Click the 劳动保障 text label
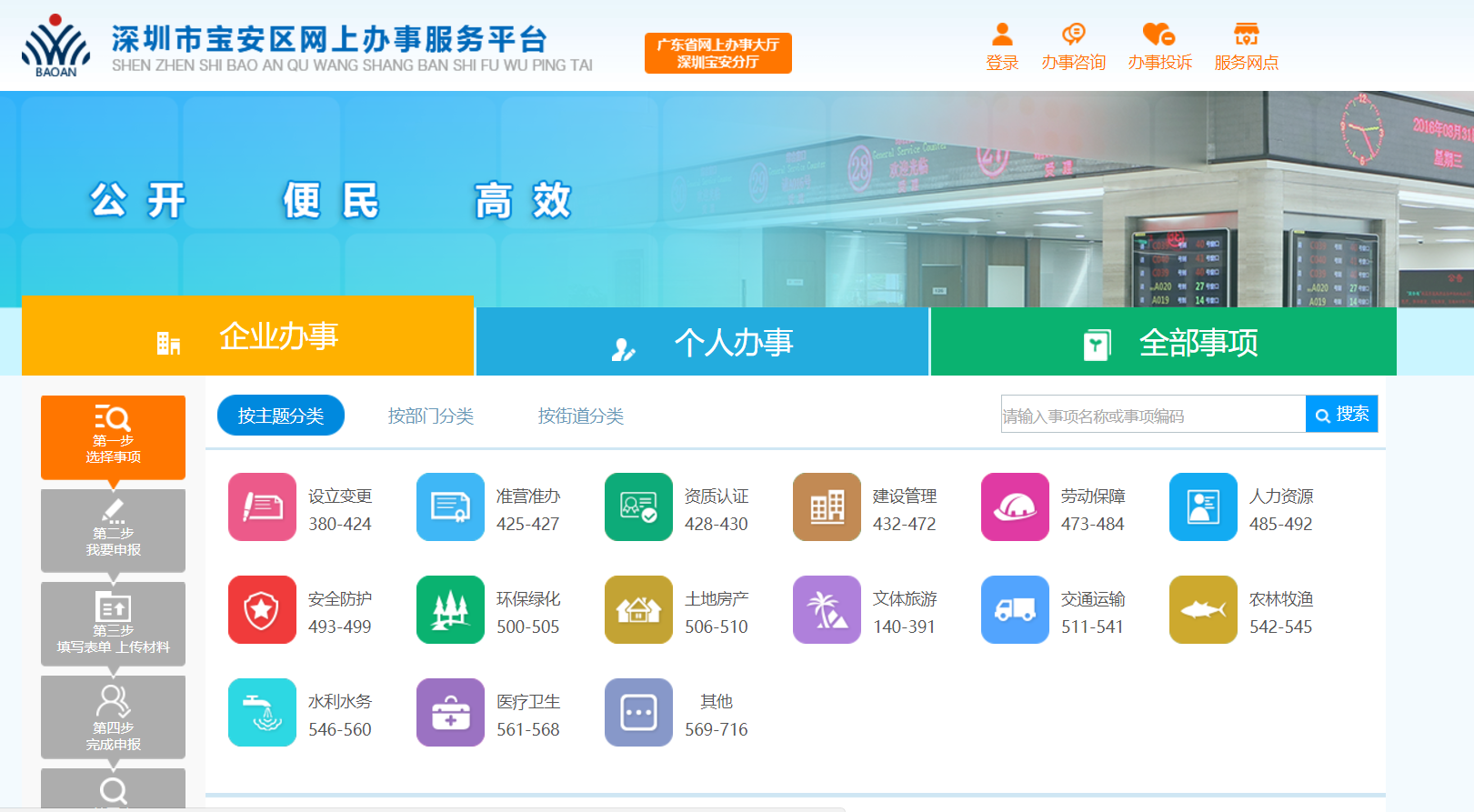 point(1093,496)
